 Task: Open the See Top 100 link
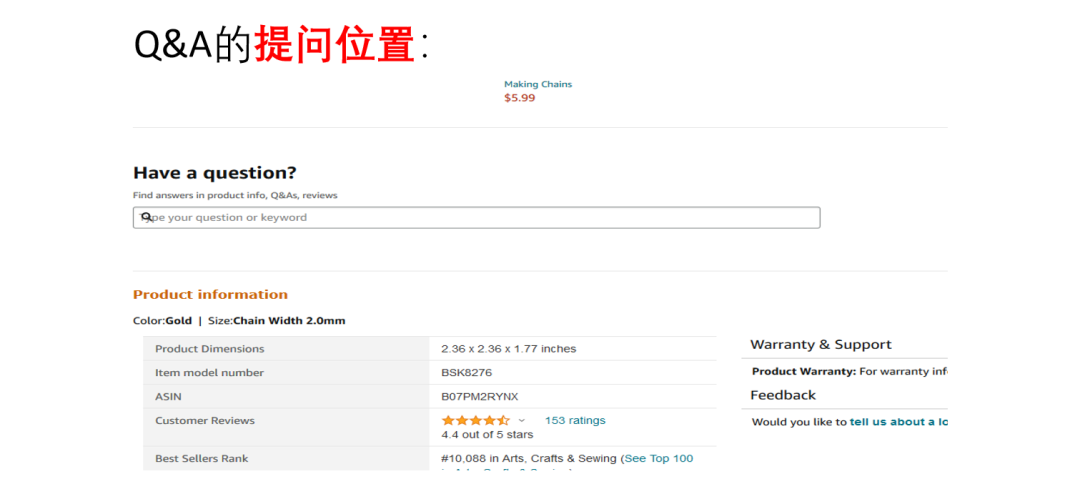tap(658, 459)
